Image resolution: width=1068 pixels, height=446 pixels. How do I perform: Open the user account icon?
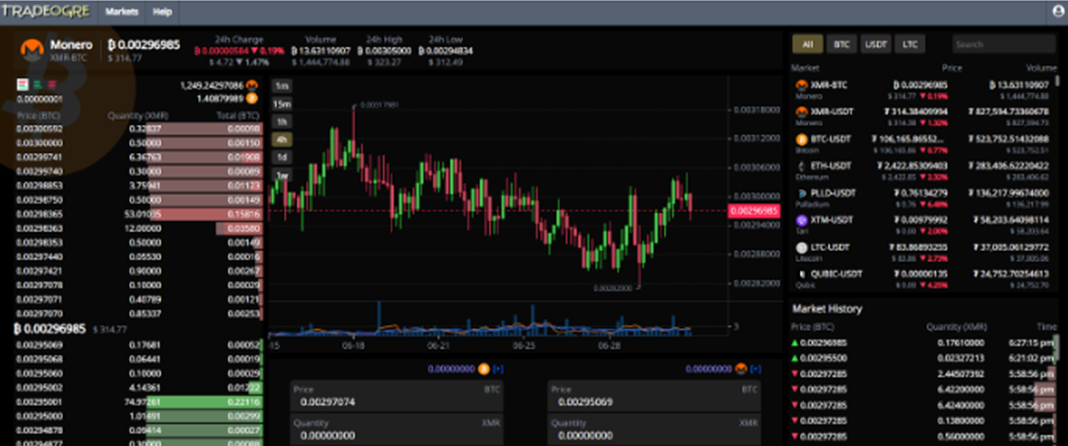(1058, 12)
